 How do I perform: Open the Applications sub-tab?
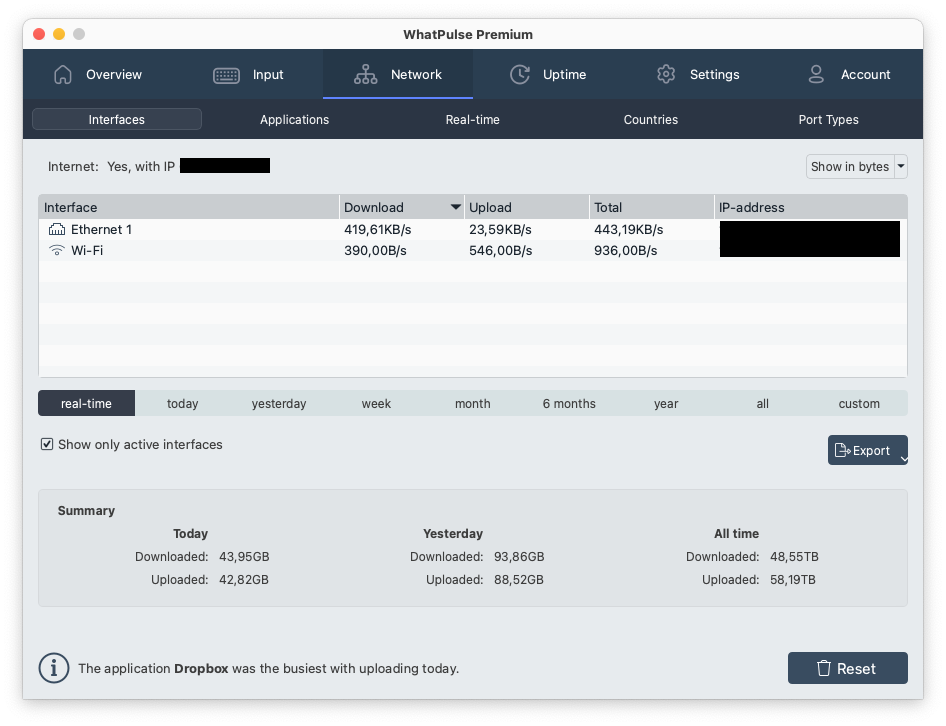[294, 120]
